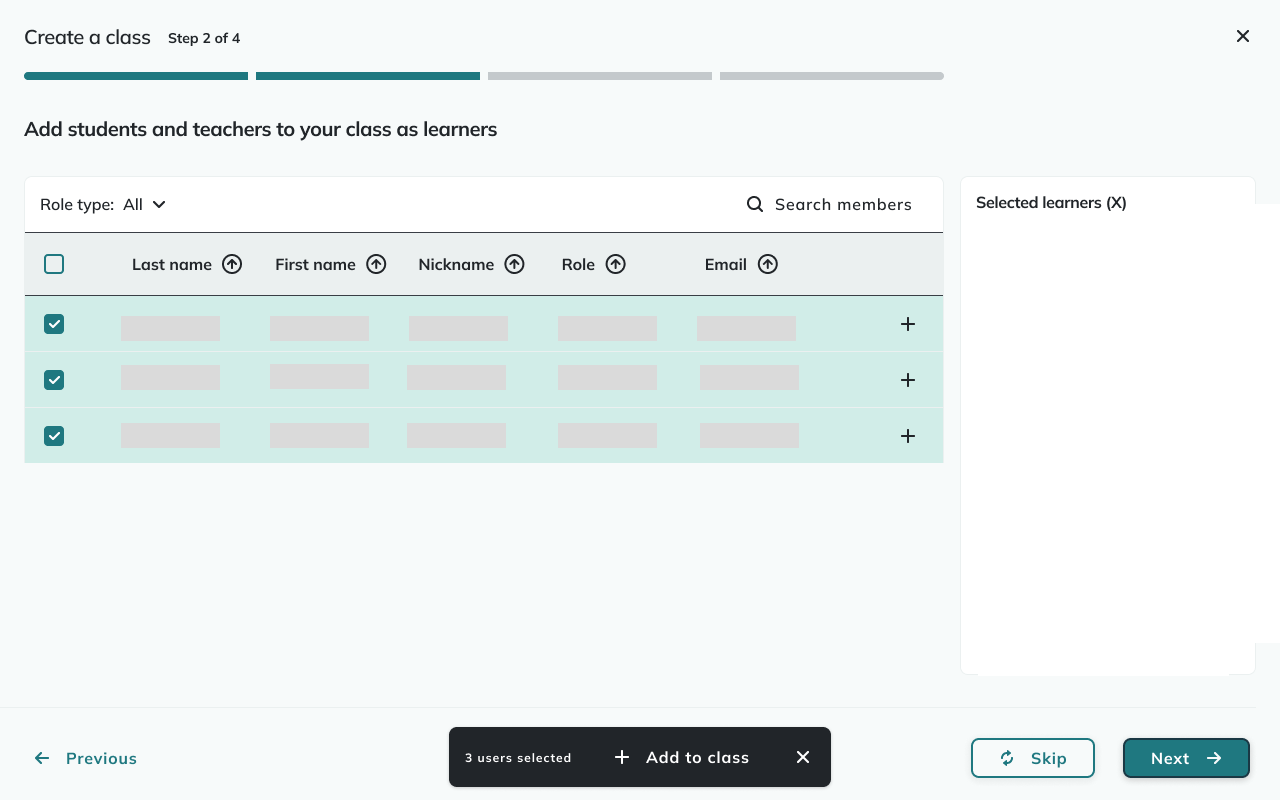Sort by Last name arrow icon

232,264
